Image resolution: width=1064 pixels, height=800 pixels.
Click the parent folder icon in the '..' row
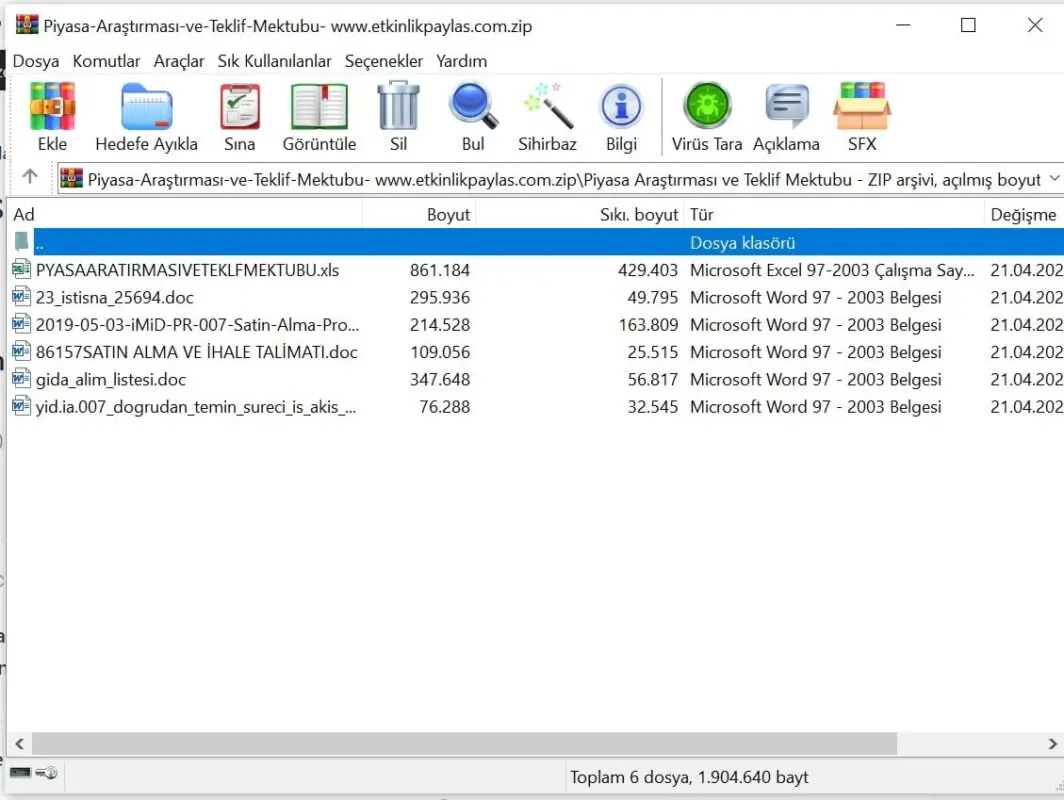(22, 241)
